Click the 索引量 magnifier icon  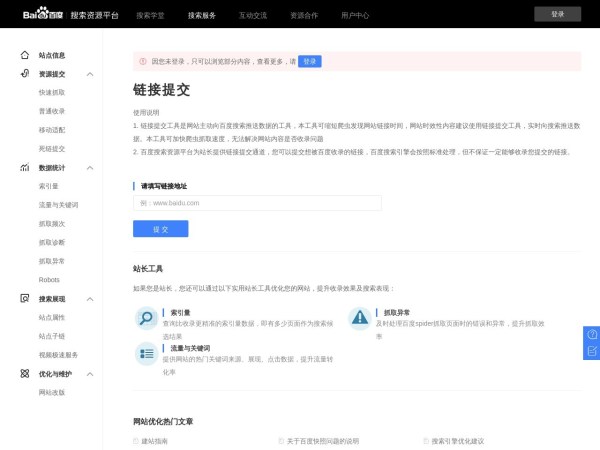(146, 319)
